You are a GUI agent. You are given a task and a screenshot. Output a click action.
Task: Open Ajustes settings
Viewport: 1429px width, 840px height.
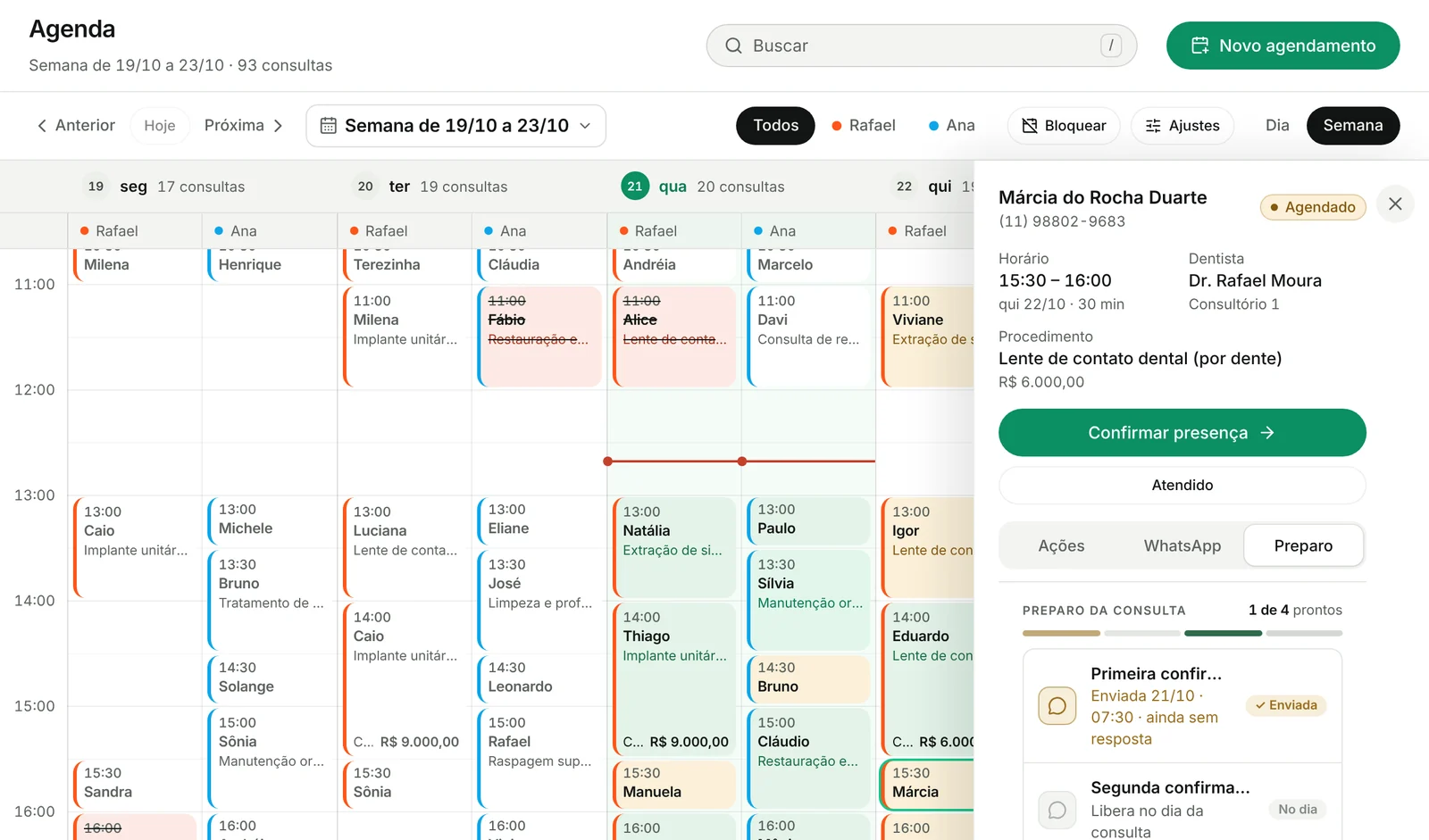coord(1182,126)
